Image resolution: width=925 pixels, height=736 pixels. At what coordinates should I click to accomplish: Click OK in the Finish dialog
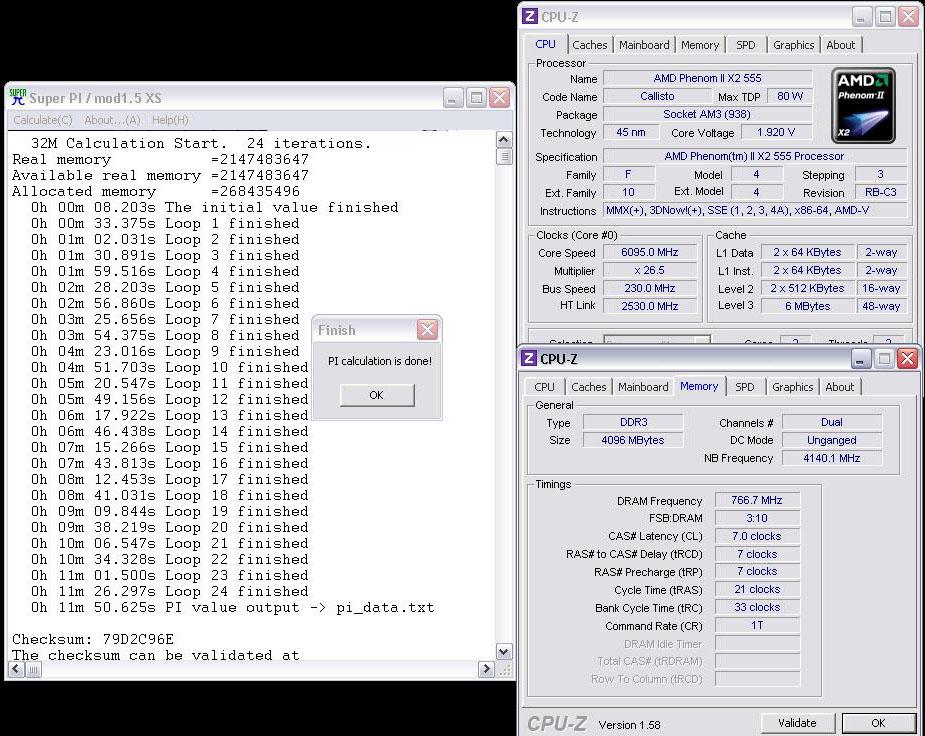pos(377,395)
